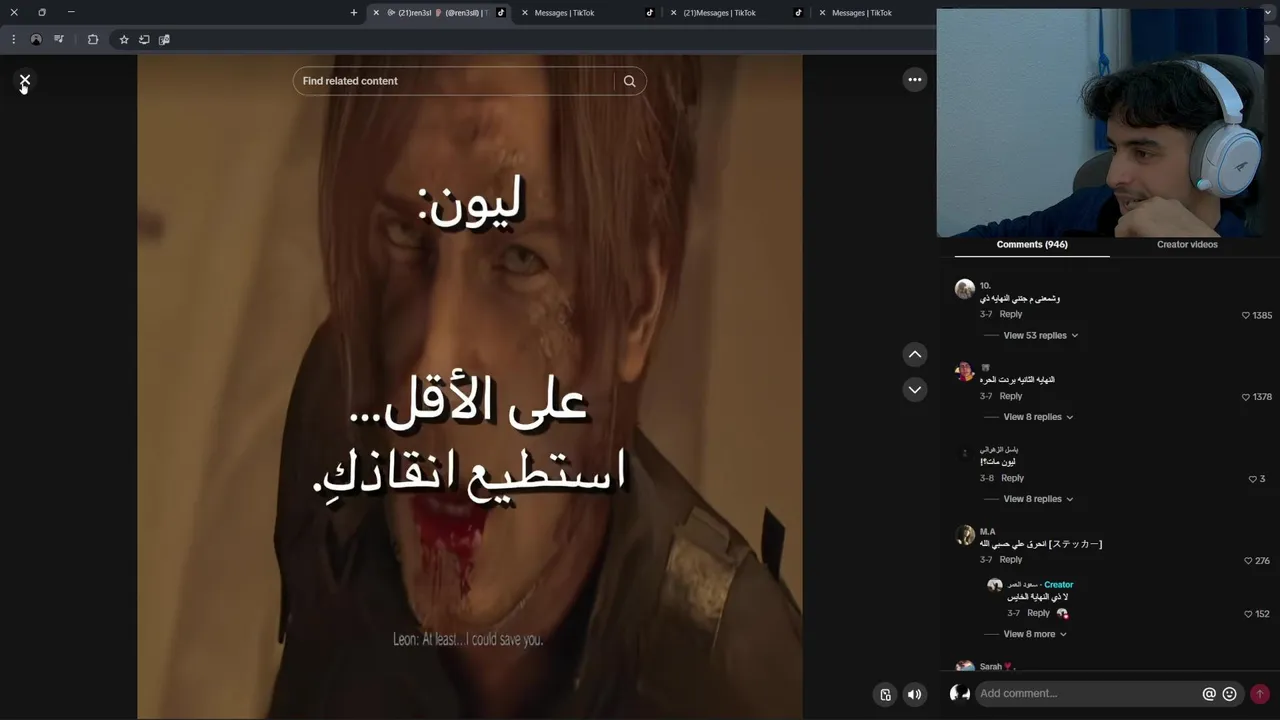Expand View 8 replies under 3-like comment
The image size is (1280, 720).
(1038, 499)
